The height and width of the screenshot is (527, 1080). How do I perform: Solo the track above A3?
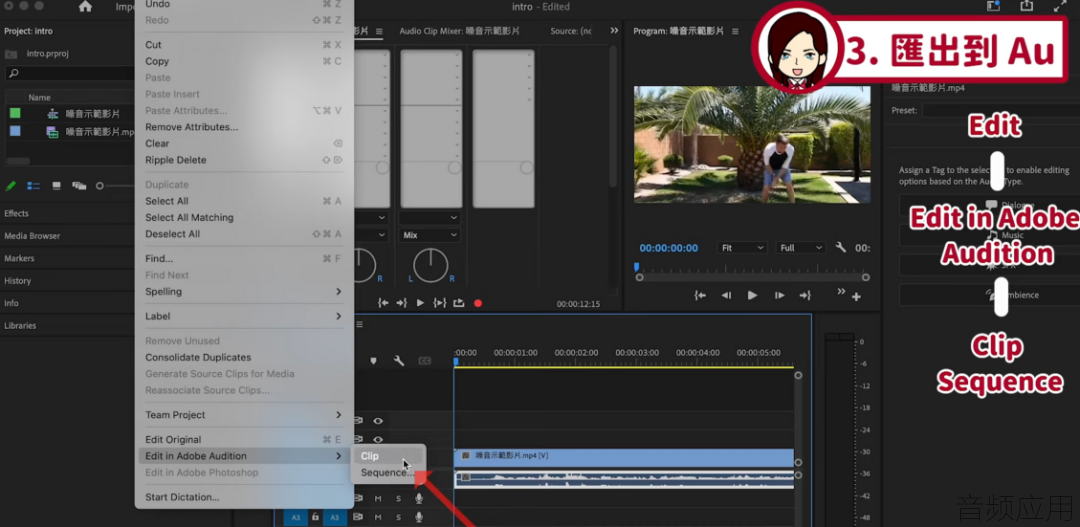tap(398, 498)
